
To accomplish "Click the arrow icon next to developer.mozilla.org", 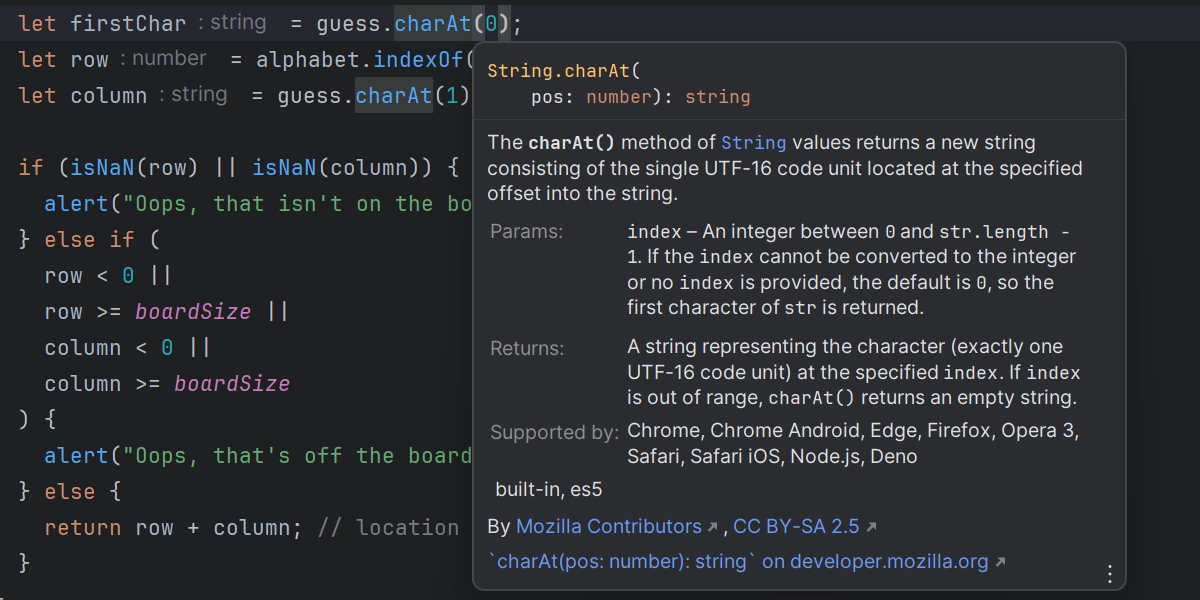I will coord(999,560).
